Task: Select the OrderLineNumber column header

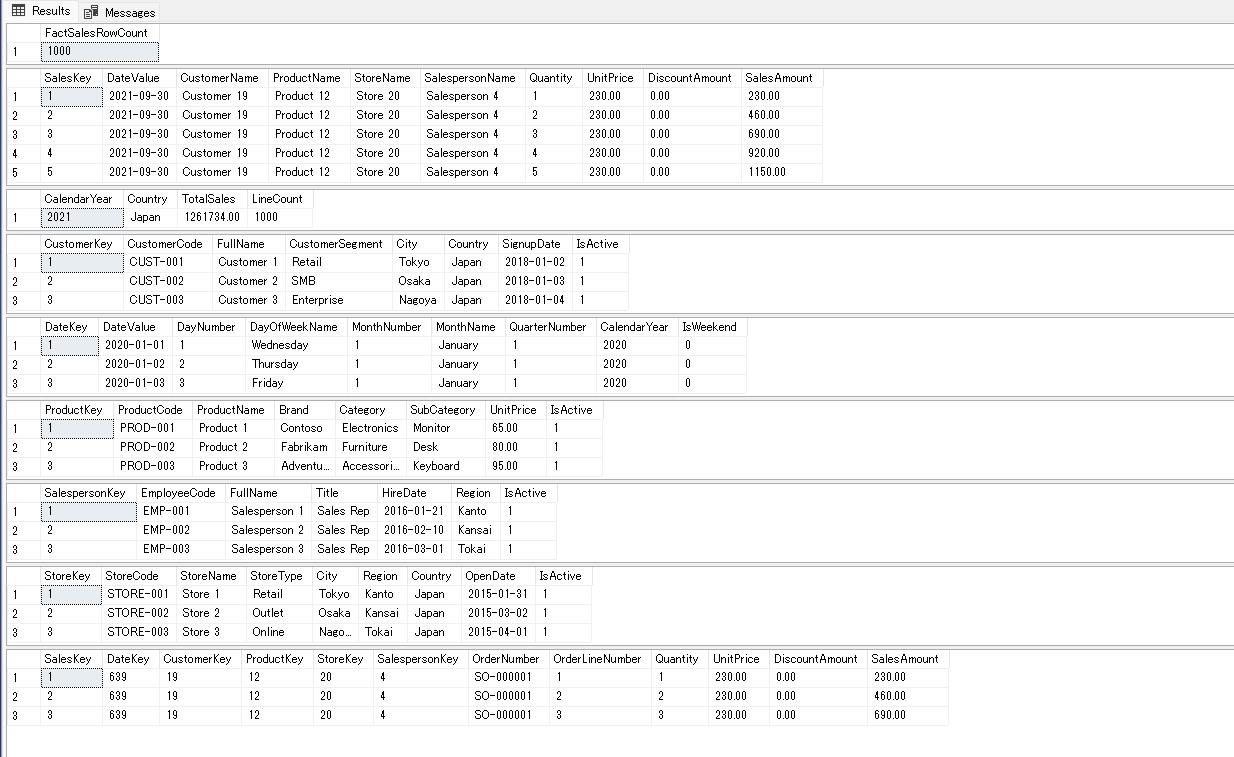Action: pyautogui.click(x=600, y=659)
